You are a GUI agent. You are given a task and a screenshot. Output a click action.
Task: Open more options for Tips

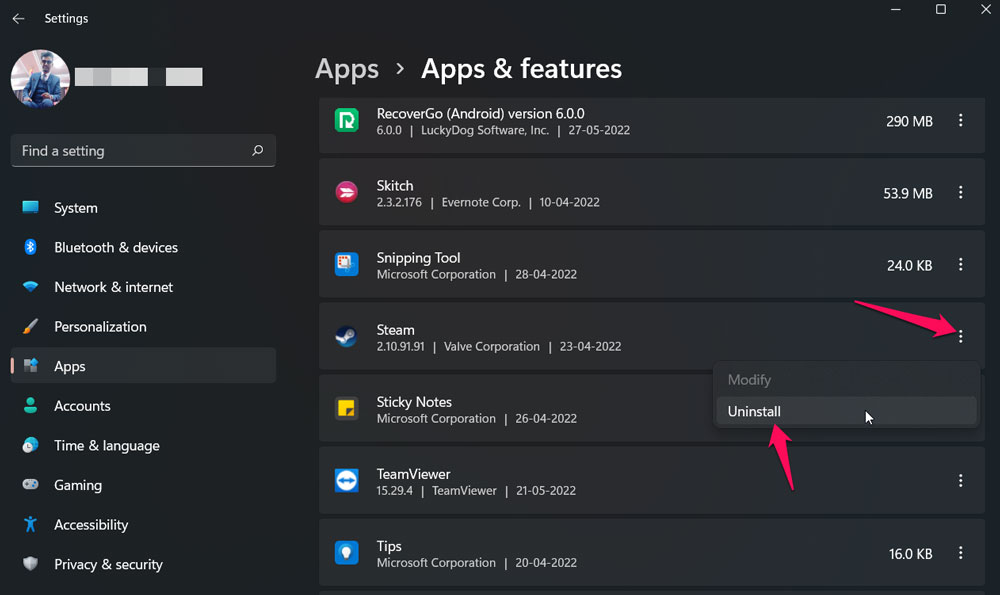pos(960,553)
